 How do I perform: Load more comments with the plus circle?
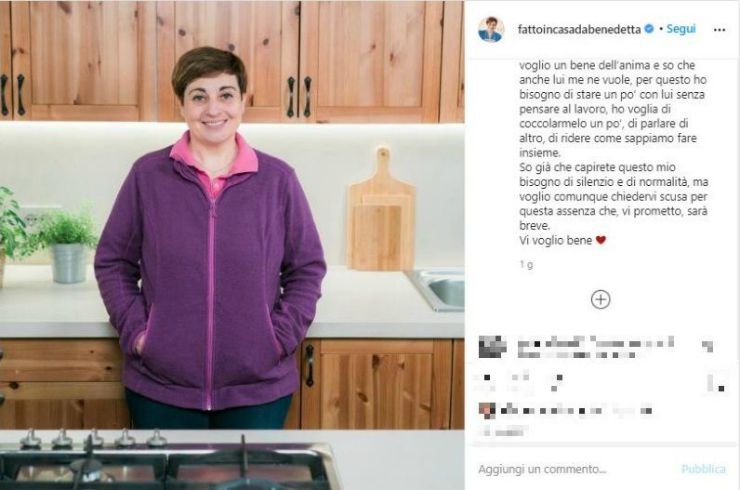click(600, 299)
